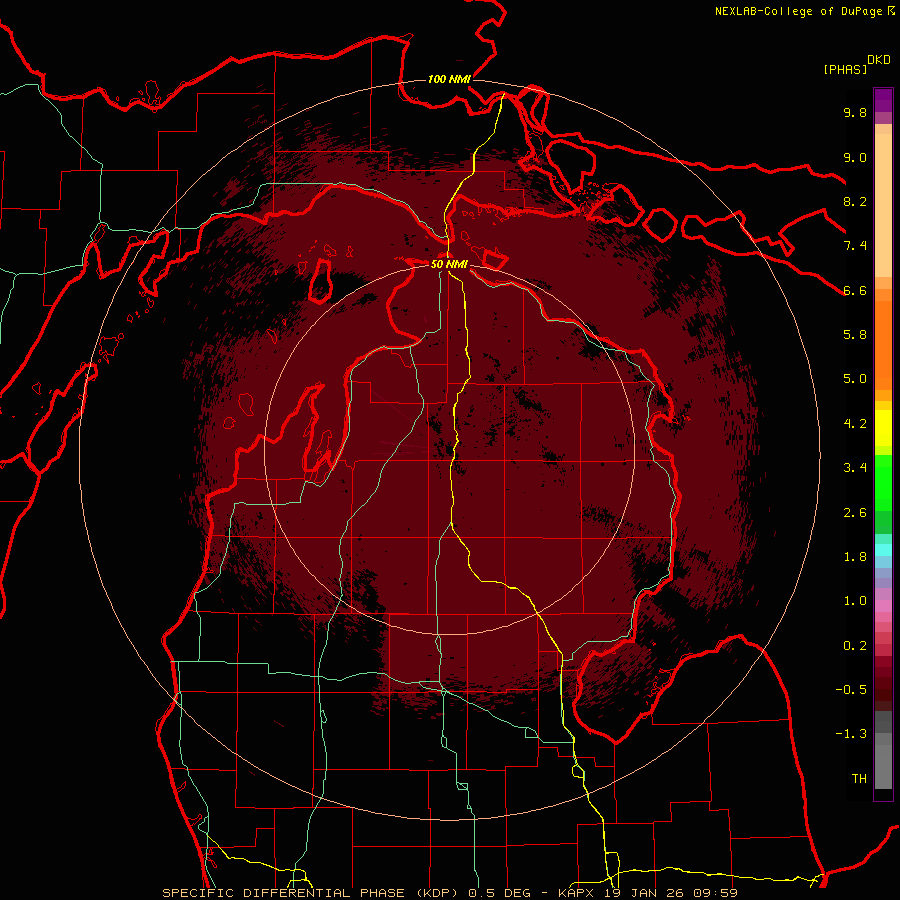The height and width of the screenshot is (900, 900).
Task: Click the 50 NMI range ring label
Action: point(449,264)
